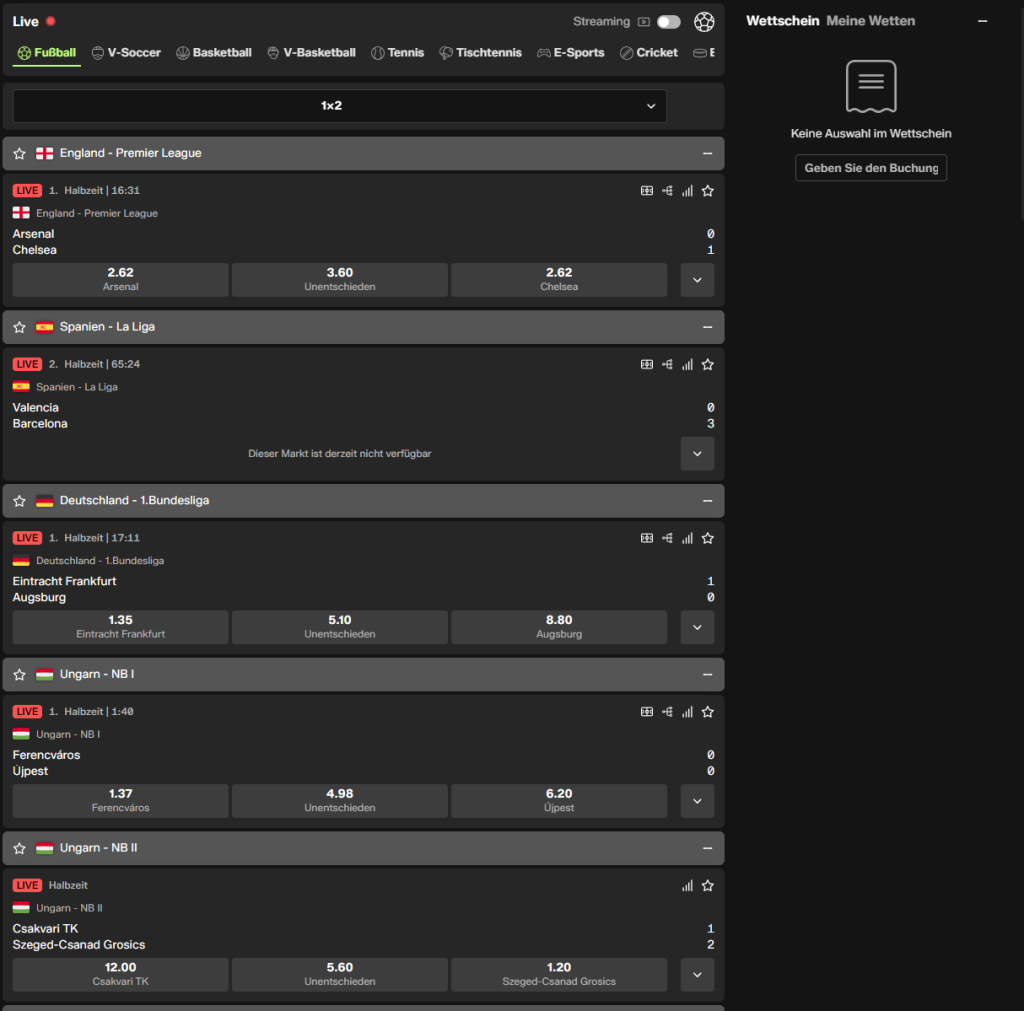
Task: Favorite the Arsenal vs Chelsea match
Action: (x=707, y=191)
